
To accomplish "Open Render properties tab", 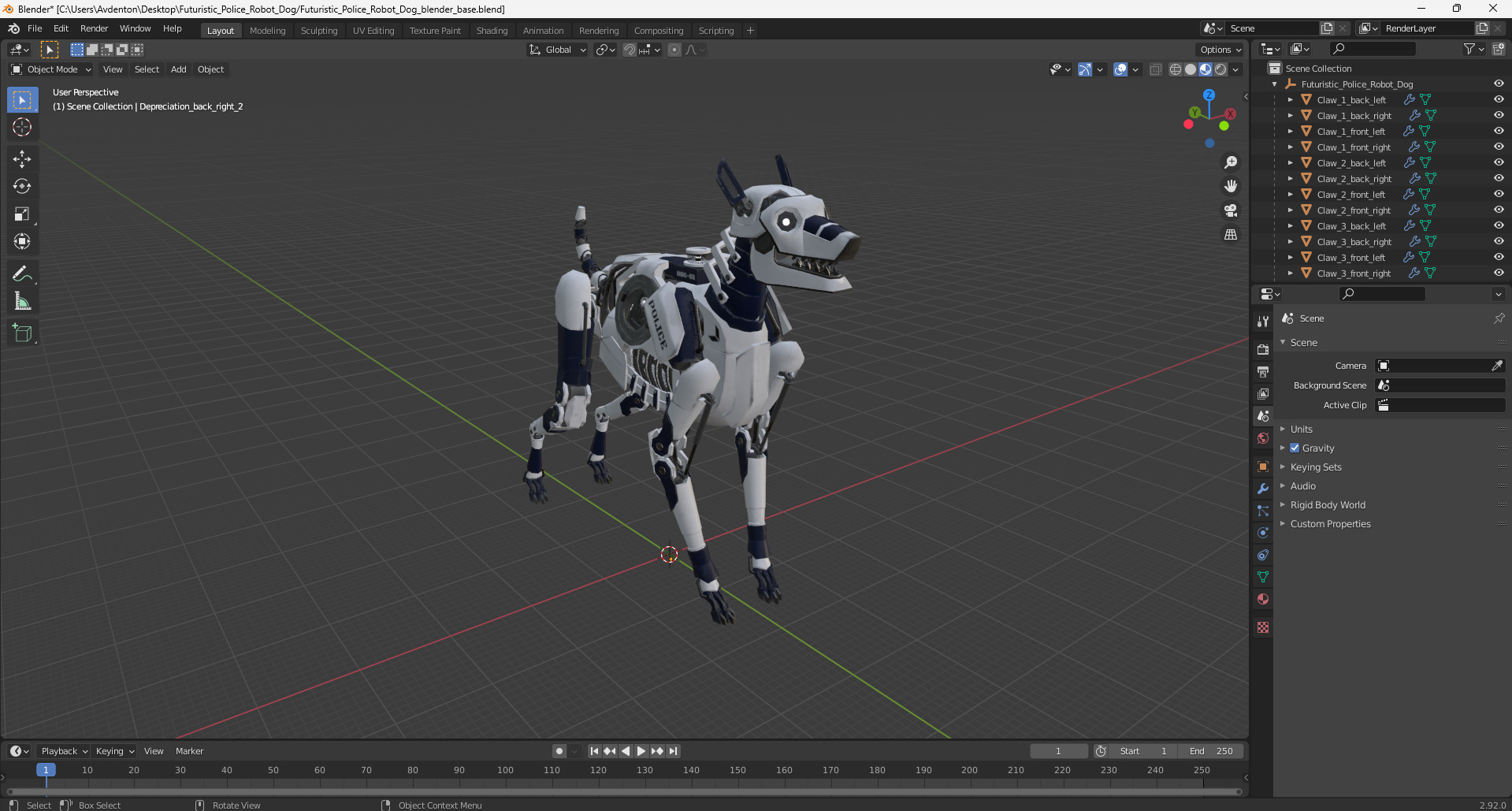I will point(1263,349).
